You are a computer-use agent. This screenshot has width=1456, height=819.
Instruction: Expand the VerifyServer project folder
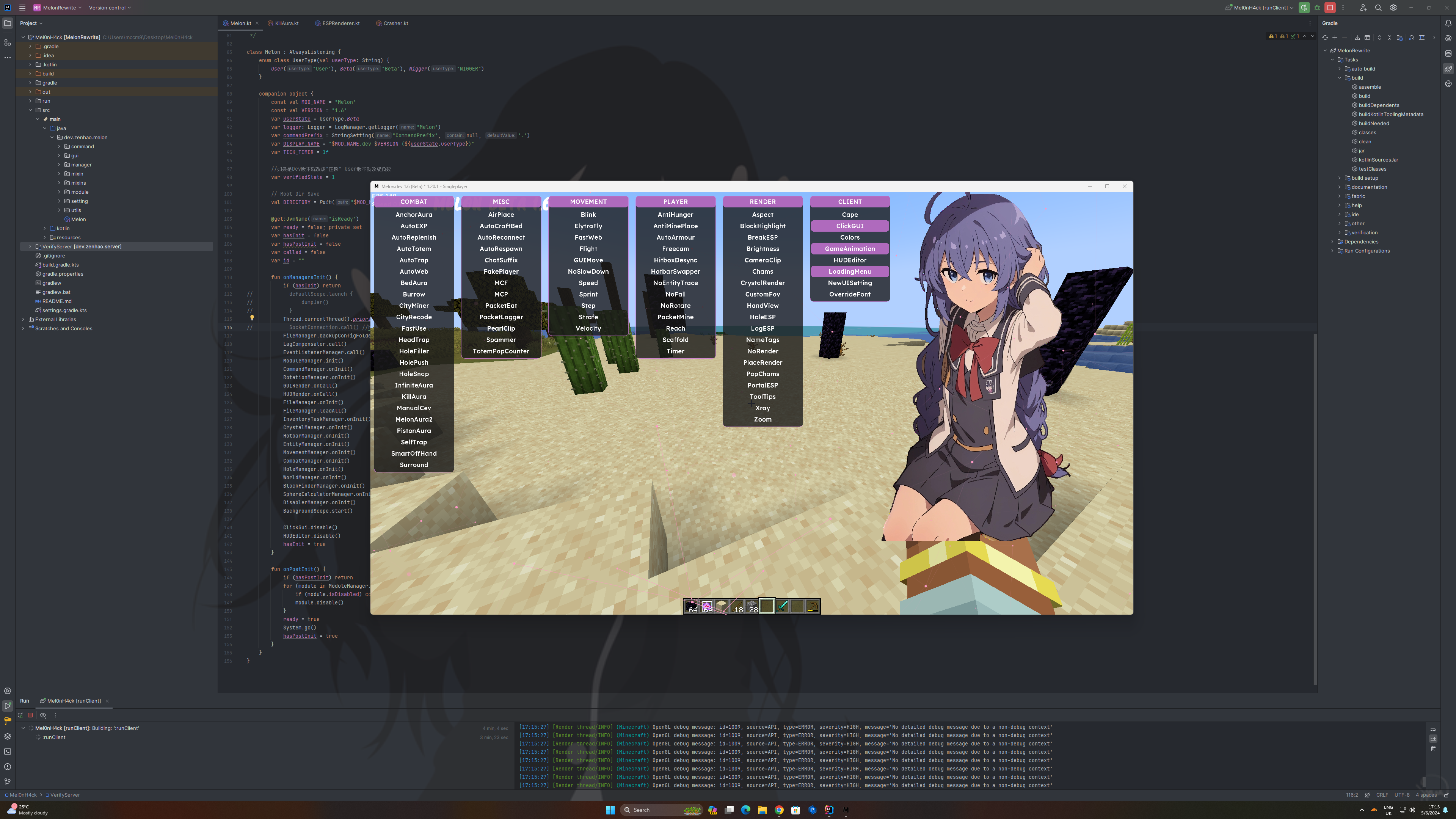(x=30, y=246)
